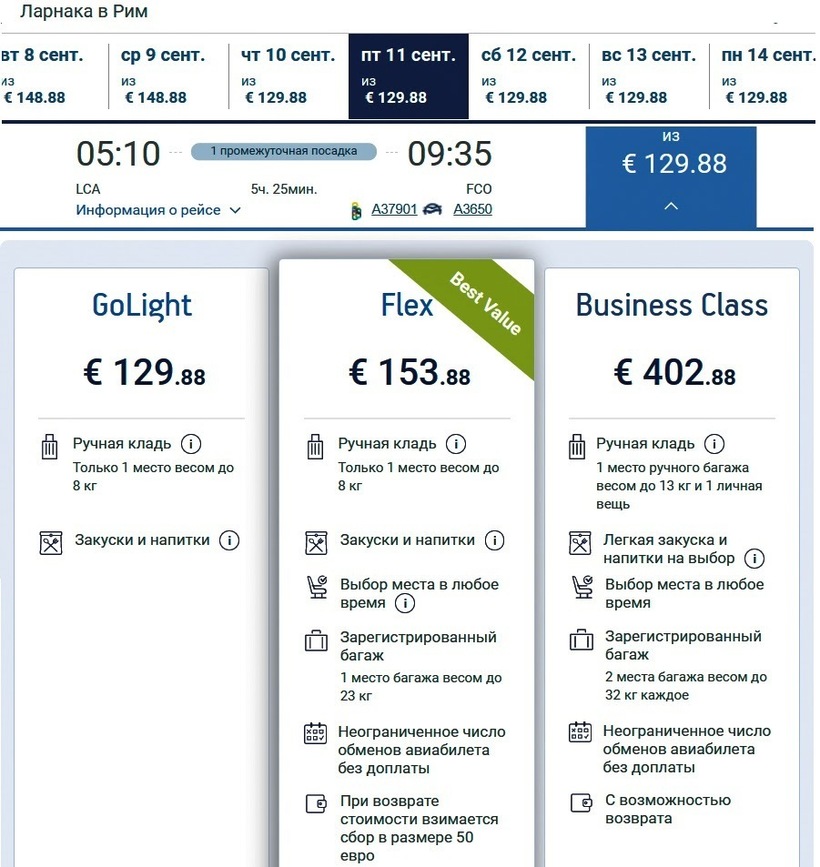Click Flex unlimited exchanges calendar icon

316,733
